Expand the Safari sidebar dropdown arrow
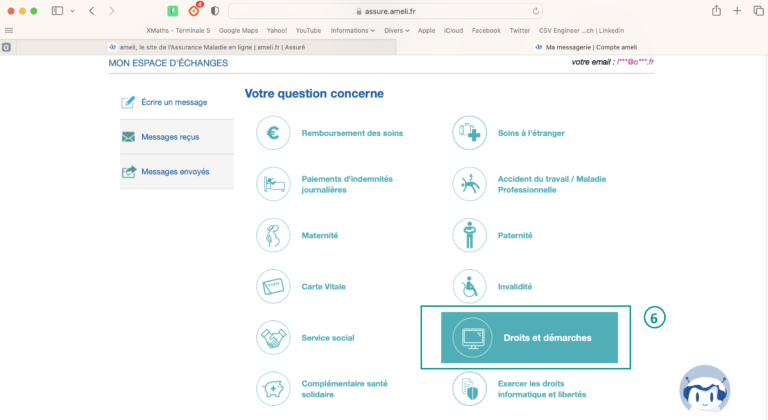This screenshot has height=420, width=768. coord(72,11)
